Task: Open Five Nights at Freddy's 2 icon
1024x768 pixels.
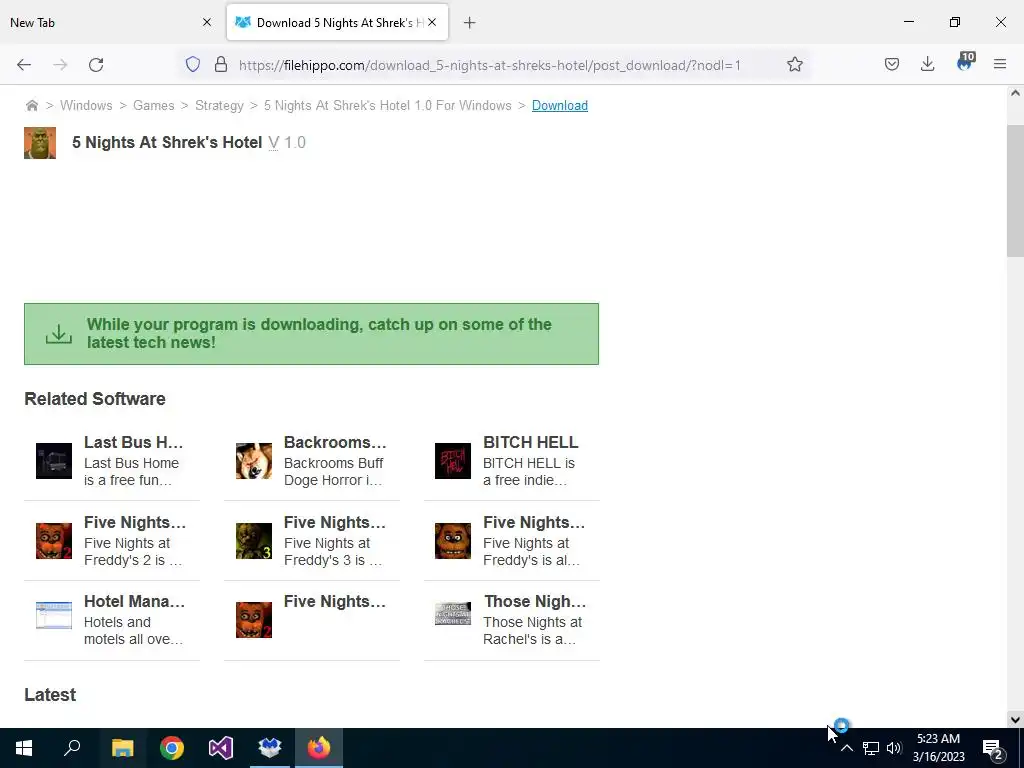Action: (x=54, y=541)
